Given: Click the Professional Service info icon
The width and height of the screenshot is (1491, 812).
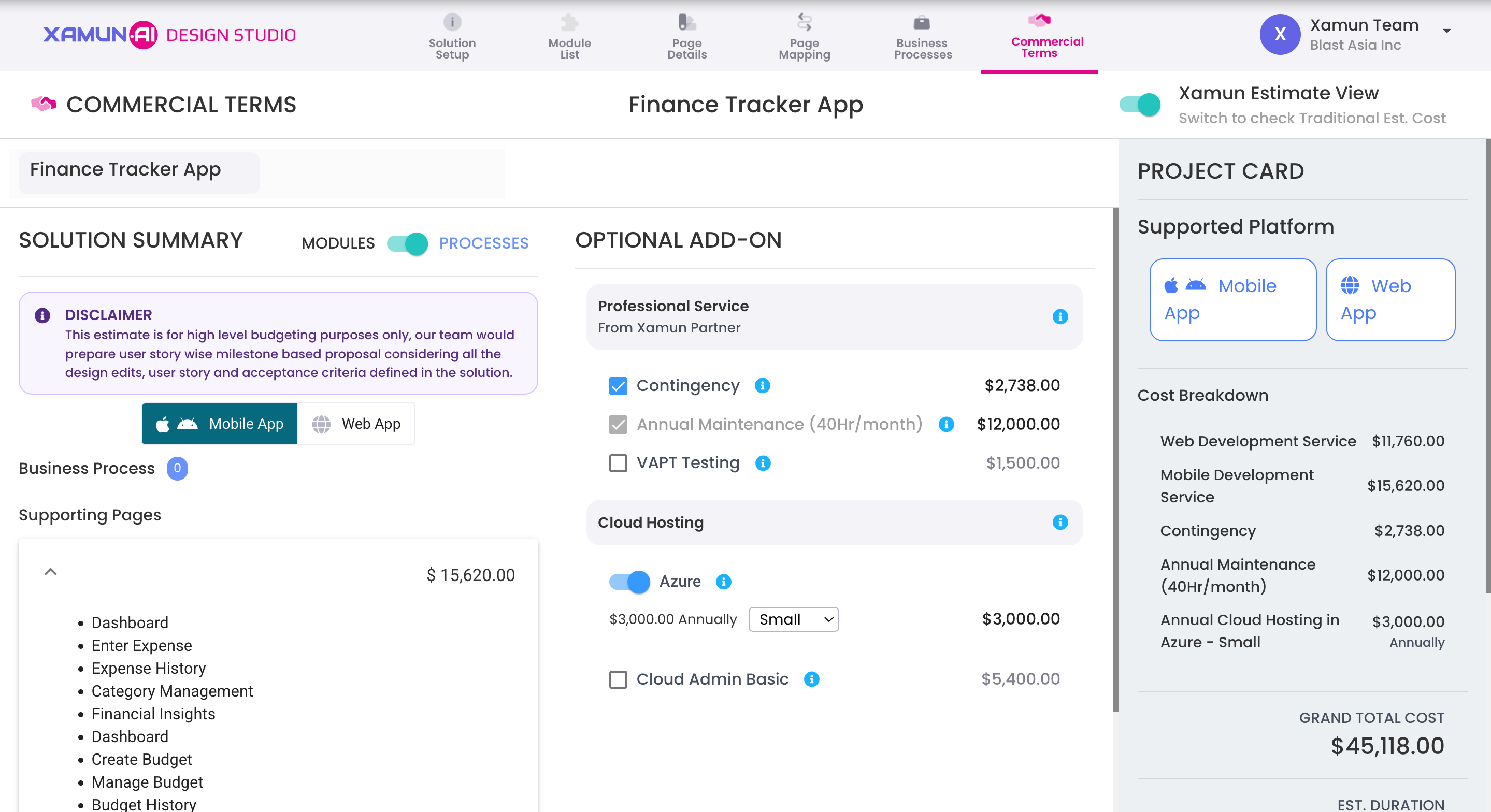Looking at the screenshot, I should [x=1060, y=316].
